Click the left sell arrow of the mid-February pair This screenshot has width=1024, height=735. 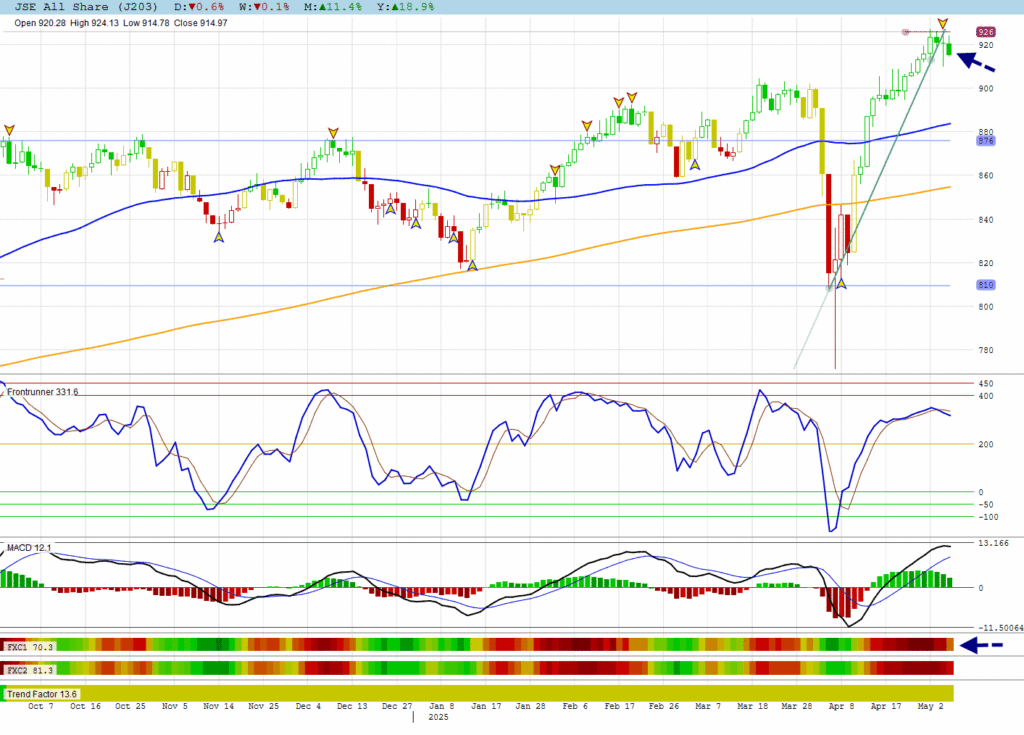click(x=618, y=103)
